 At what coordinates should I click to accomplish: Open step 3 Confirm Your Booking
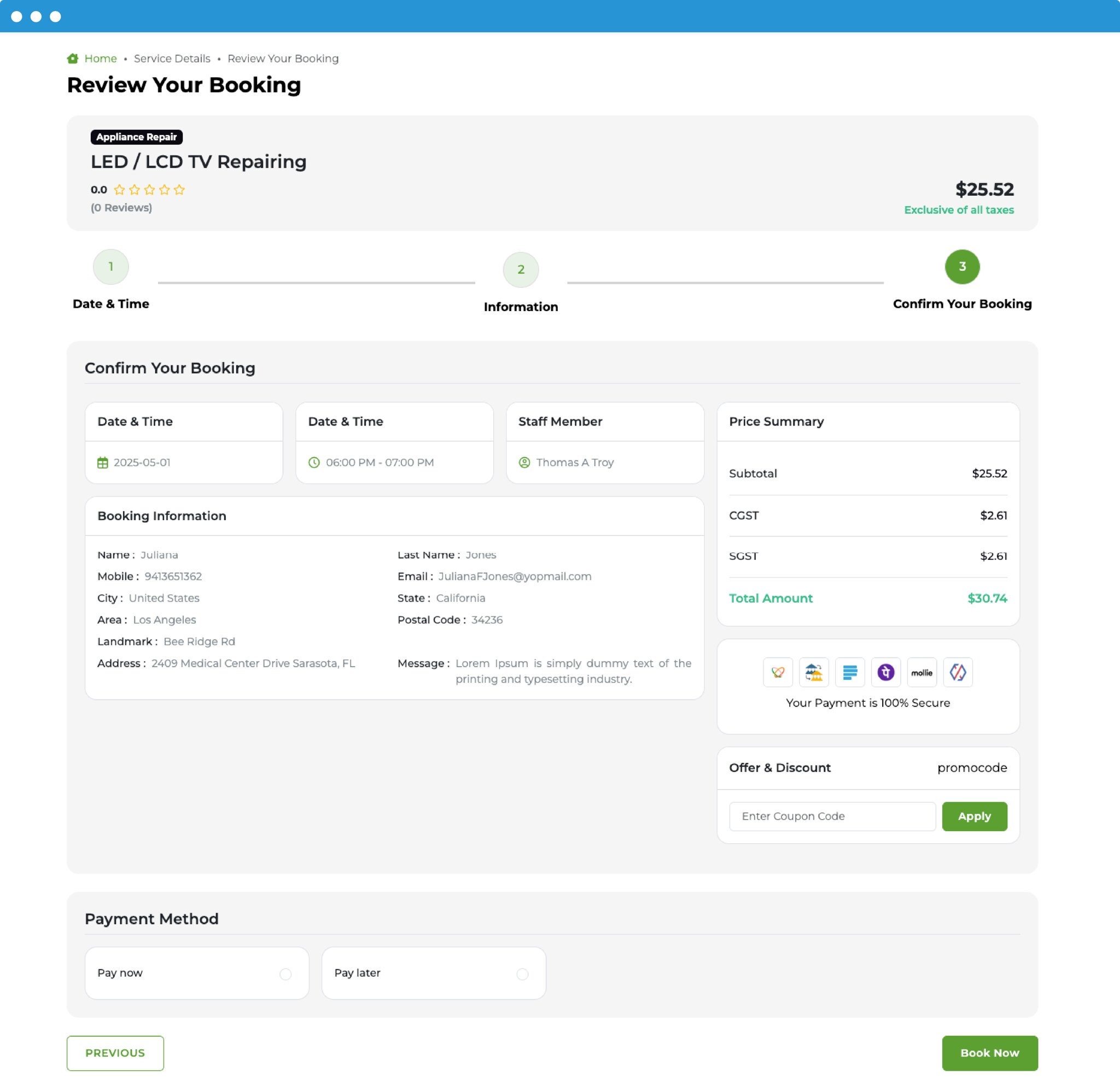pos(962,267)
